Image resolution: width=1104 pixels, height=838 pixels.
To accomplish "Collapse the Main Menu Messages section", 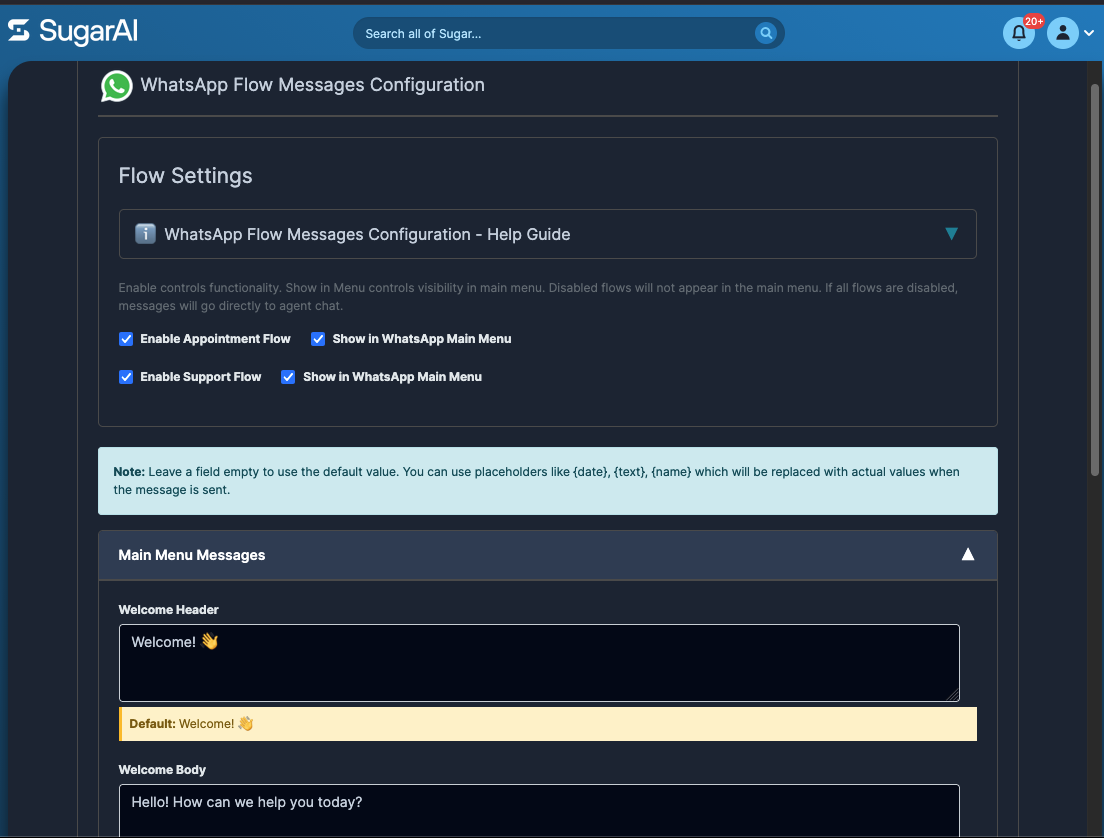I will point(967,555).
